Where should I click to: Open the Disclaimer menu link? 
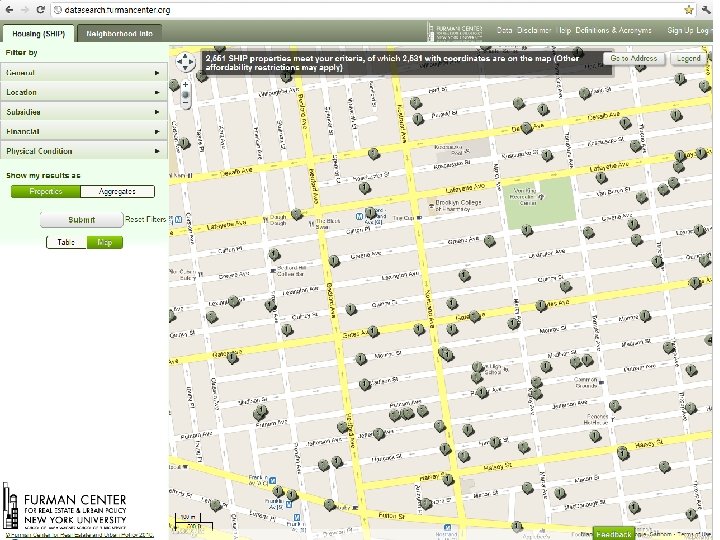click(534, 30)
